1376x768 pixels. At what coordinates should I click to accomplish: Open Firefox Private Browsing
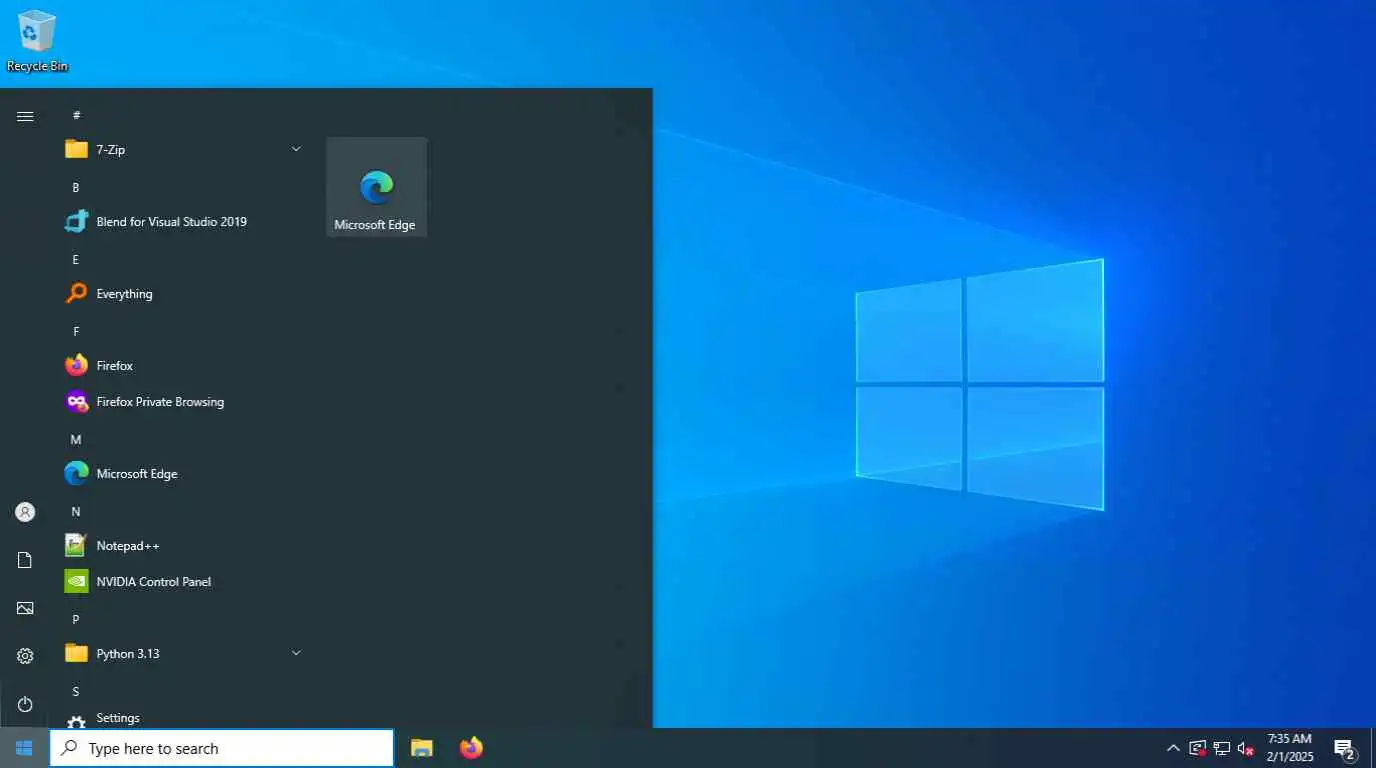coord(185,402)
